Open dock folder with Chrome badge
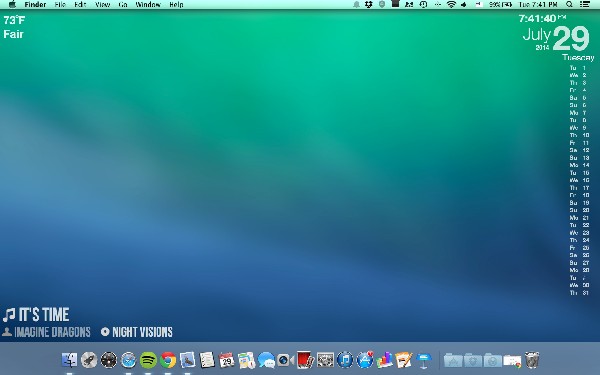The height and width of the screenshot is (375, 600). pyautogui.click(x=512, y=360)
